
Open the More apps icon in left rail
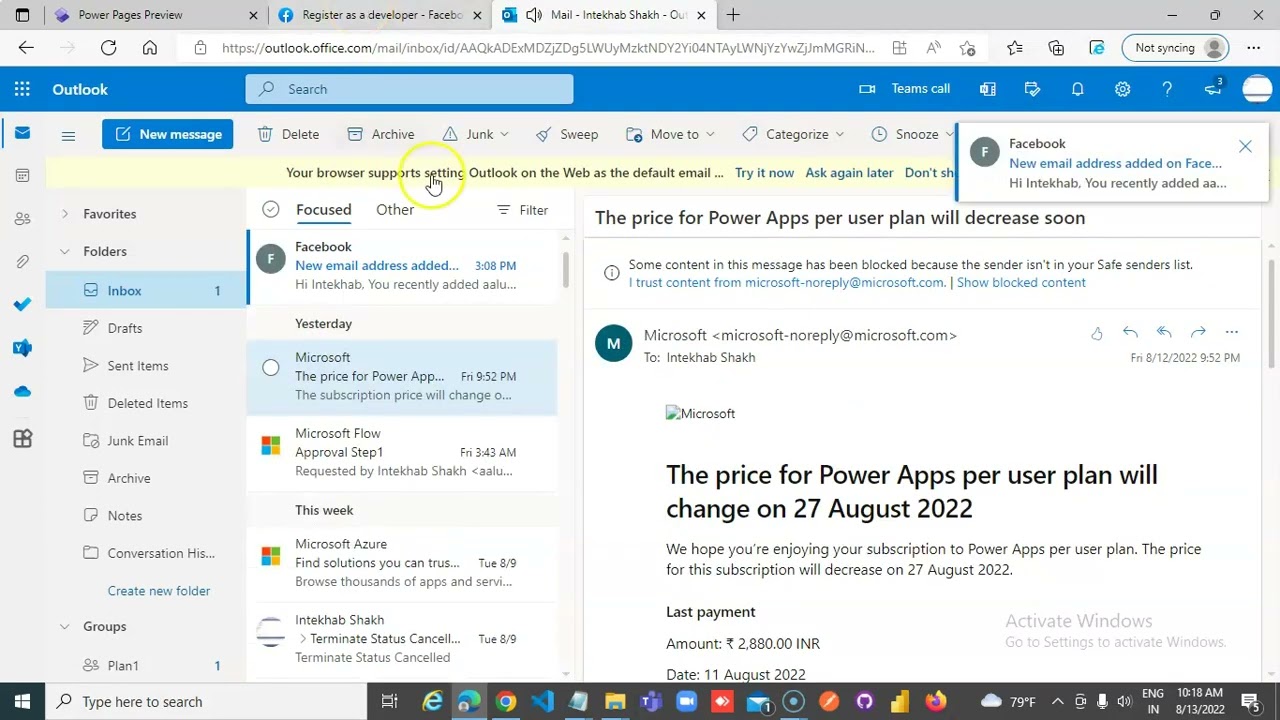click(x=22, y=438)
